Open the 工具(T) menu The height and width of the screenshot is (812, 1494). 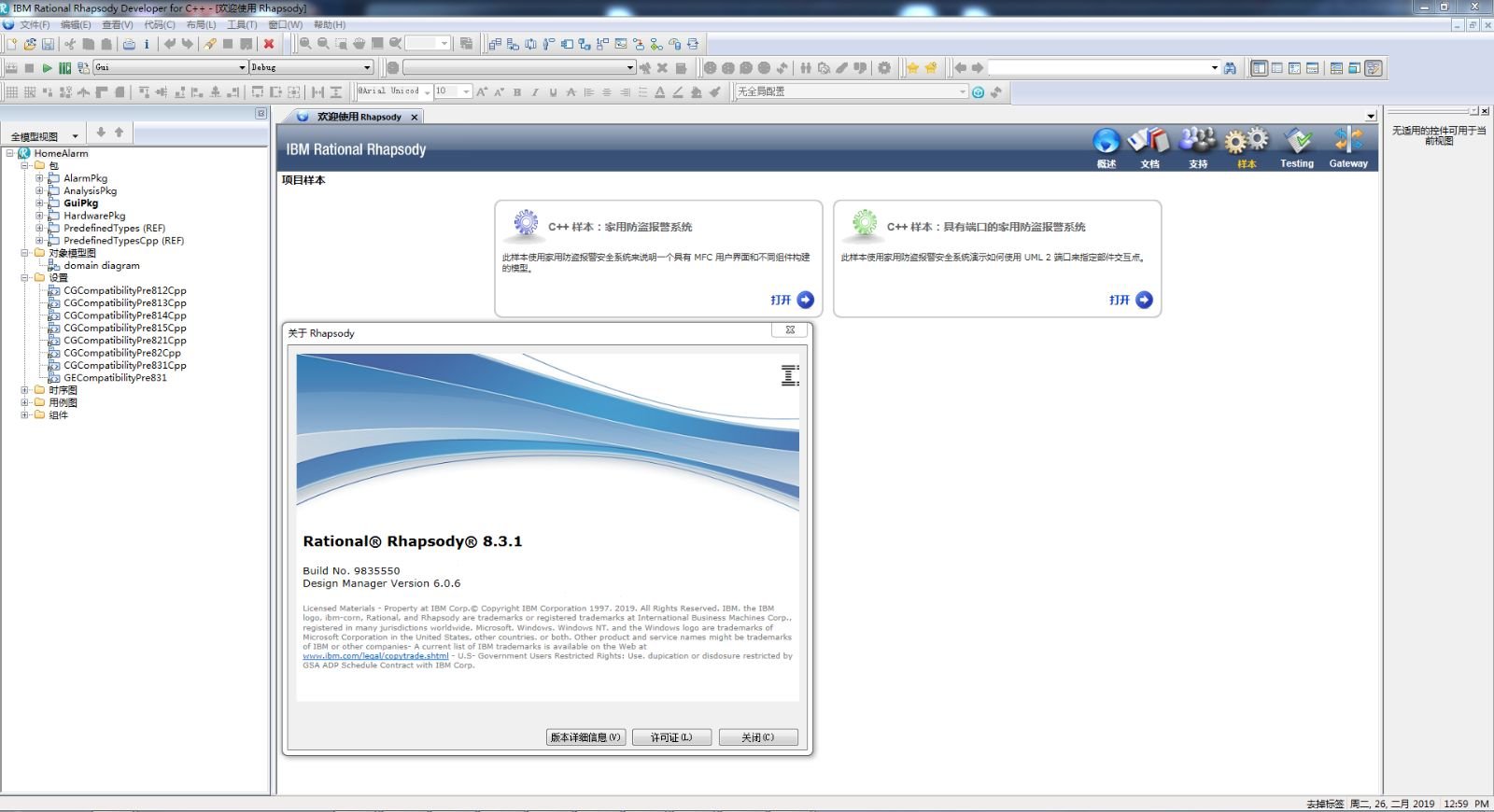242,25
